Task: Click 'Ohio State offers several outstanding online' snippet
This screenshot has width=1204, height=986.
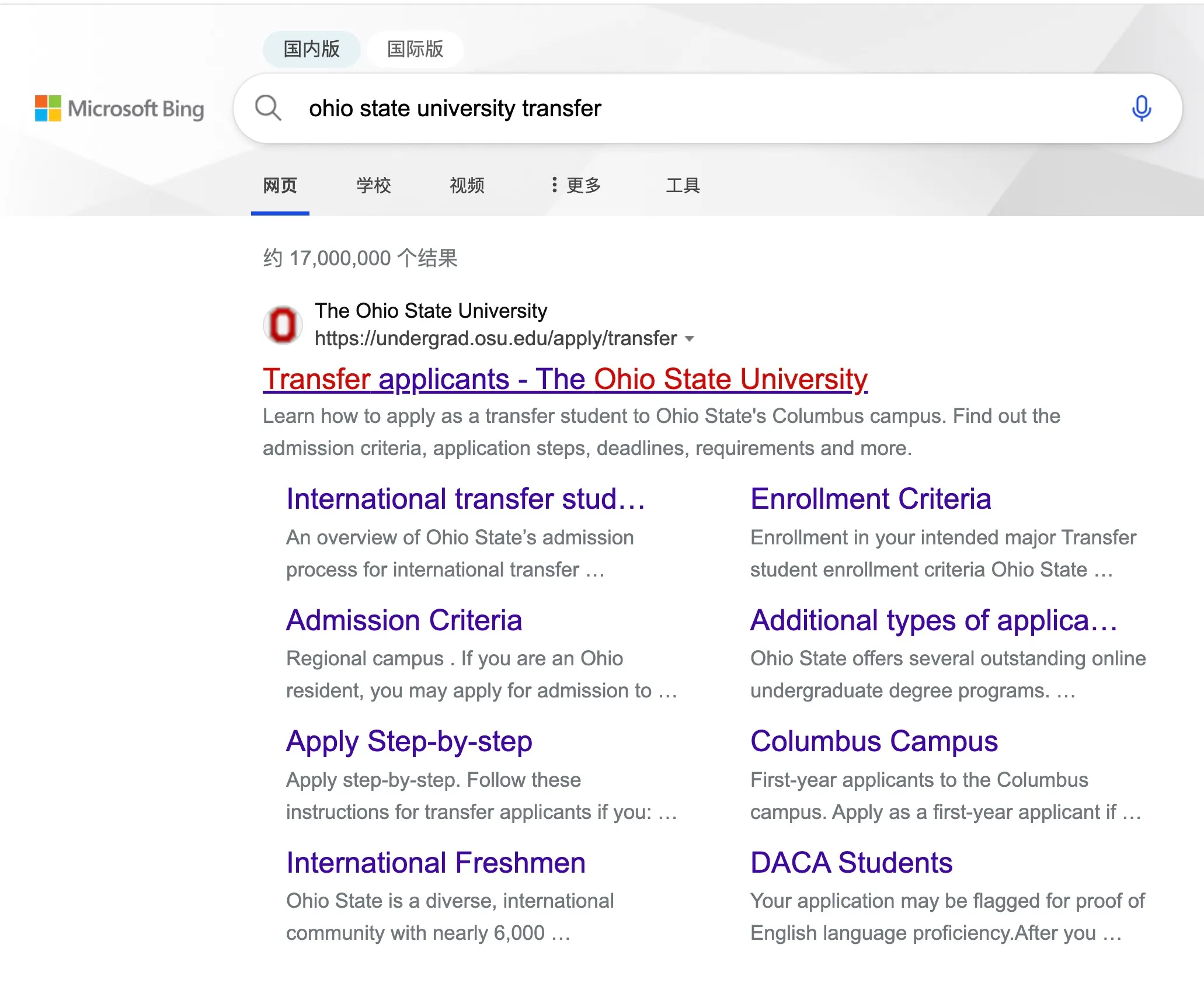Action: pyautogui.click(x=948, y=674)
